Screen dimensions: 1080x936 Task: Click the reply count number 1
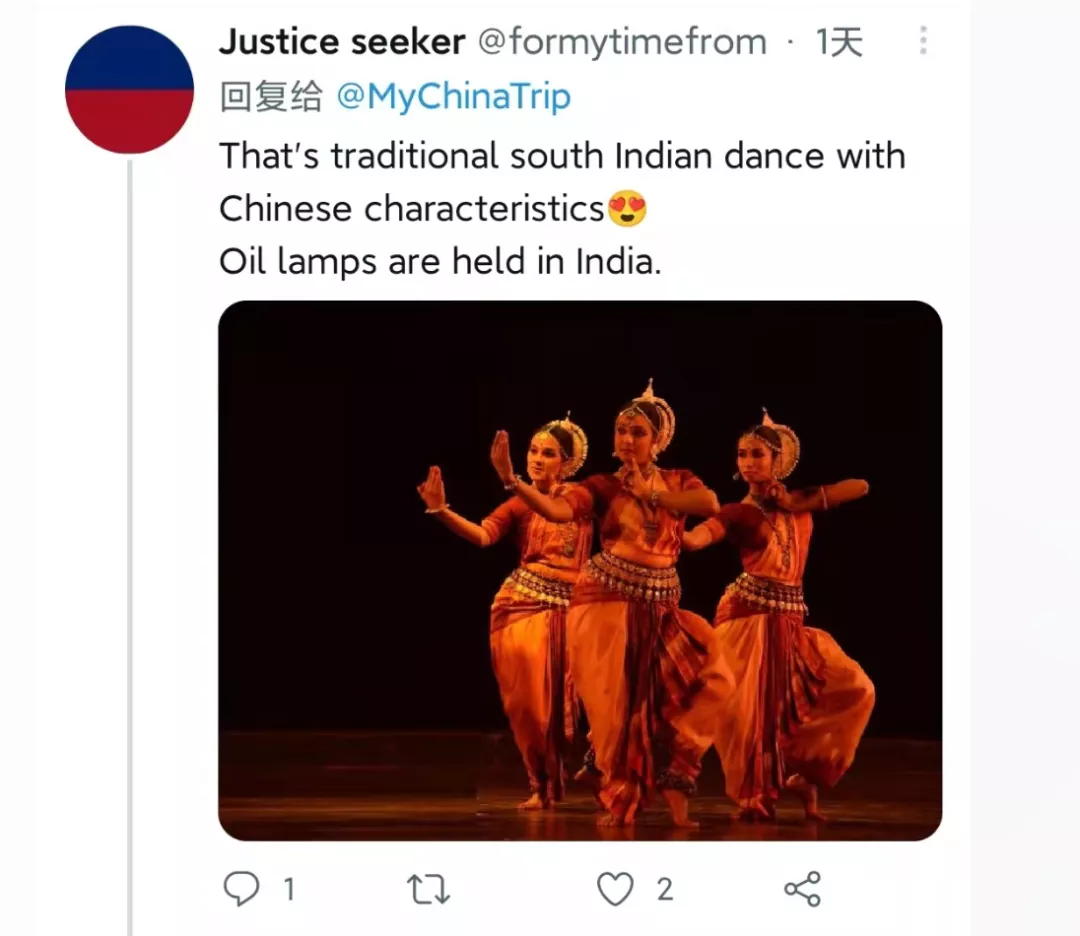pyautogui.click(x=290, y=888)
